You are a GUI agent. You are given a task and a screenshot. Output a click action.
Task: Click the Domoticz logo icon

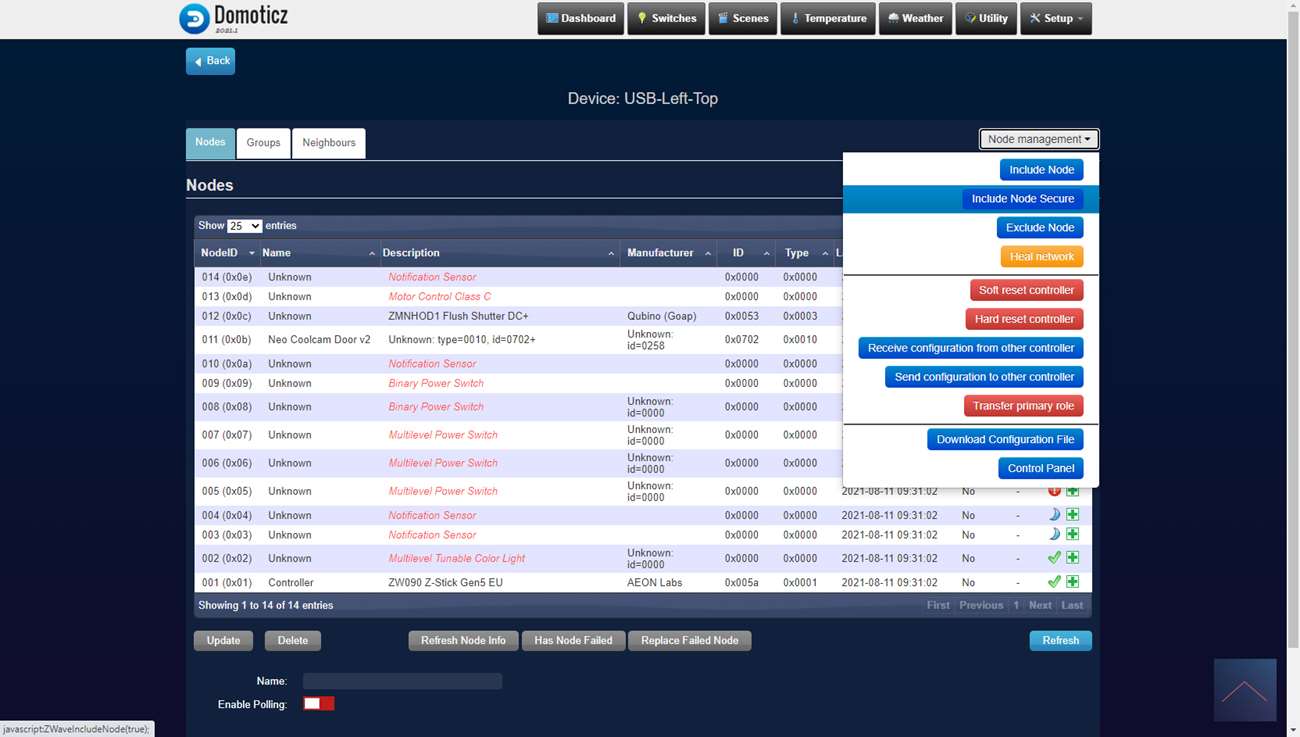[x=194, y=18]
